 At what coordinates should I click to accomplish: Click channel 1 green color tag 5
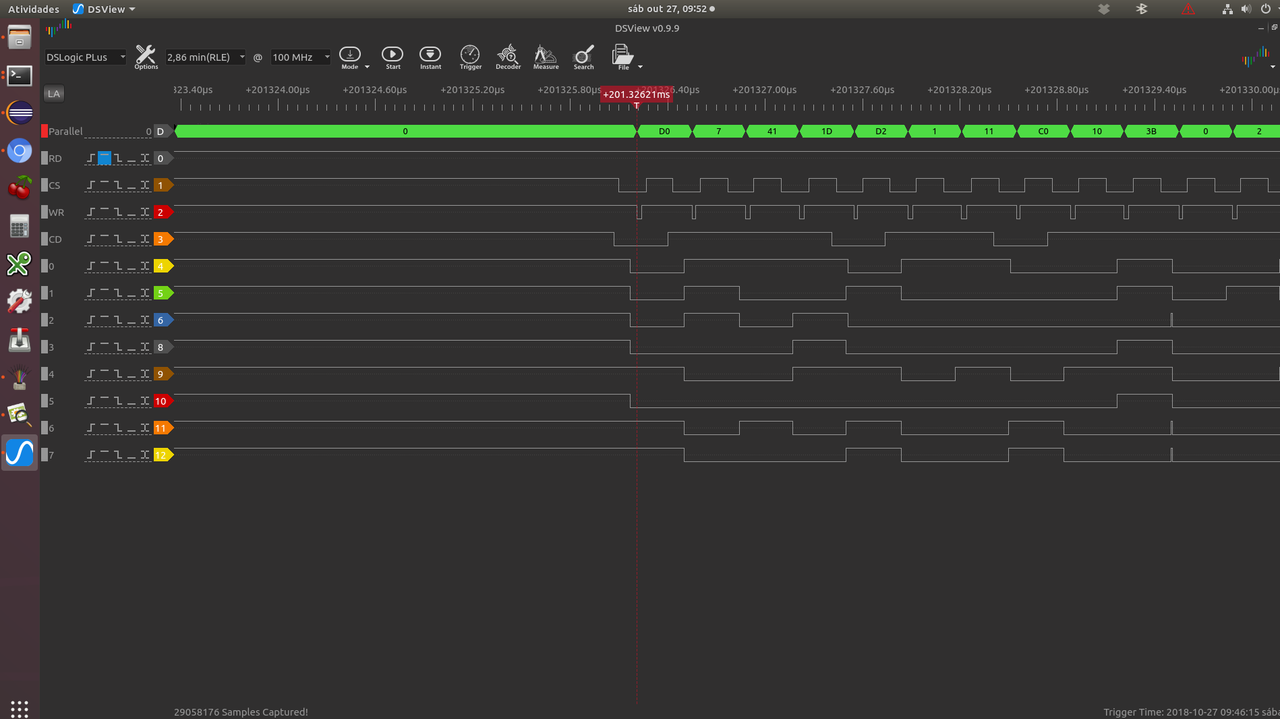coord(163,293)
